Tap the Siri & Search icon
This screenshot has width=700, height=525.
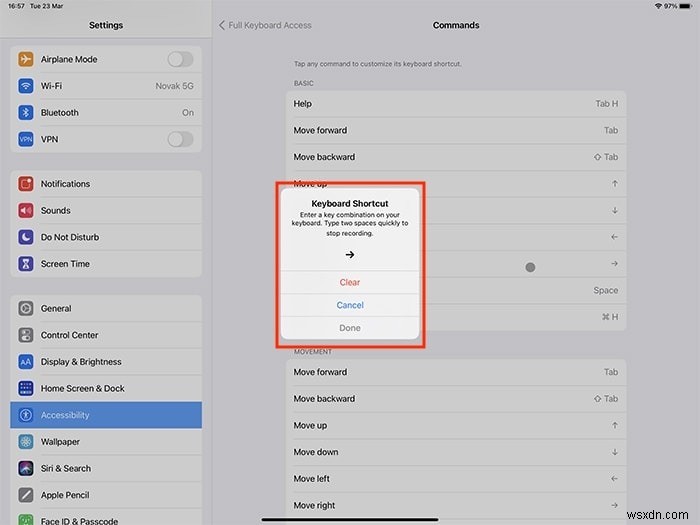pyautogui.click(x=25, y=468)
